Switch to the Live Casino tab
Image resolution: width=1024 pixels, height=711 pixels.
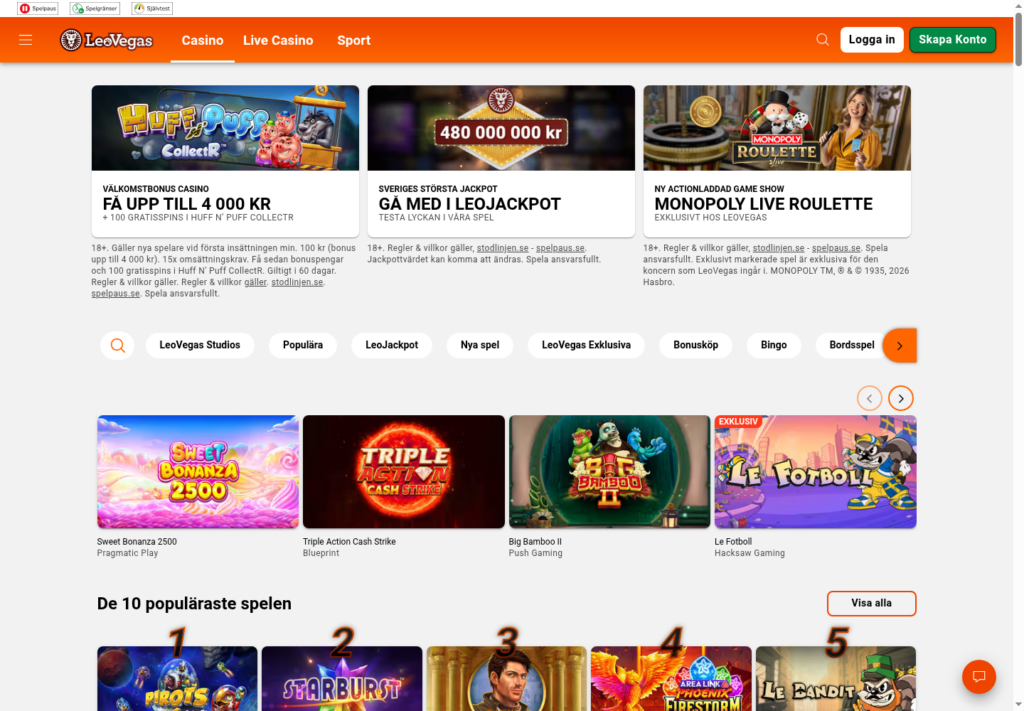click(278, 40)
